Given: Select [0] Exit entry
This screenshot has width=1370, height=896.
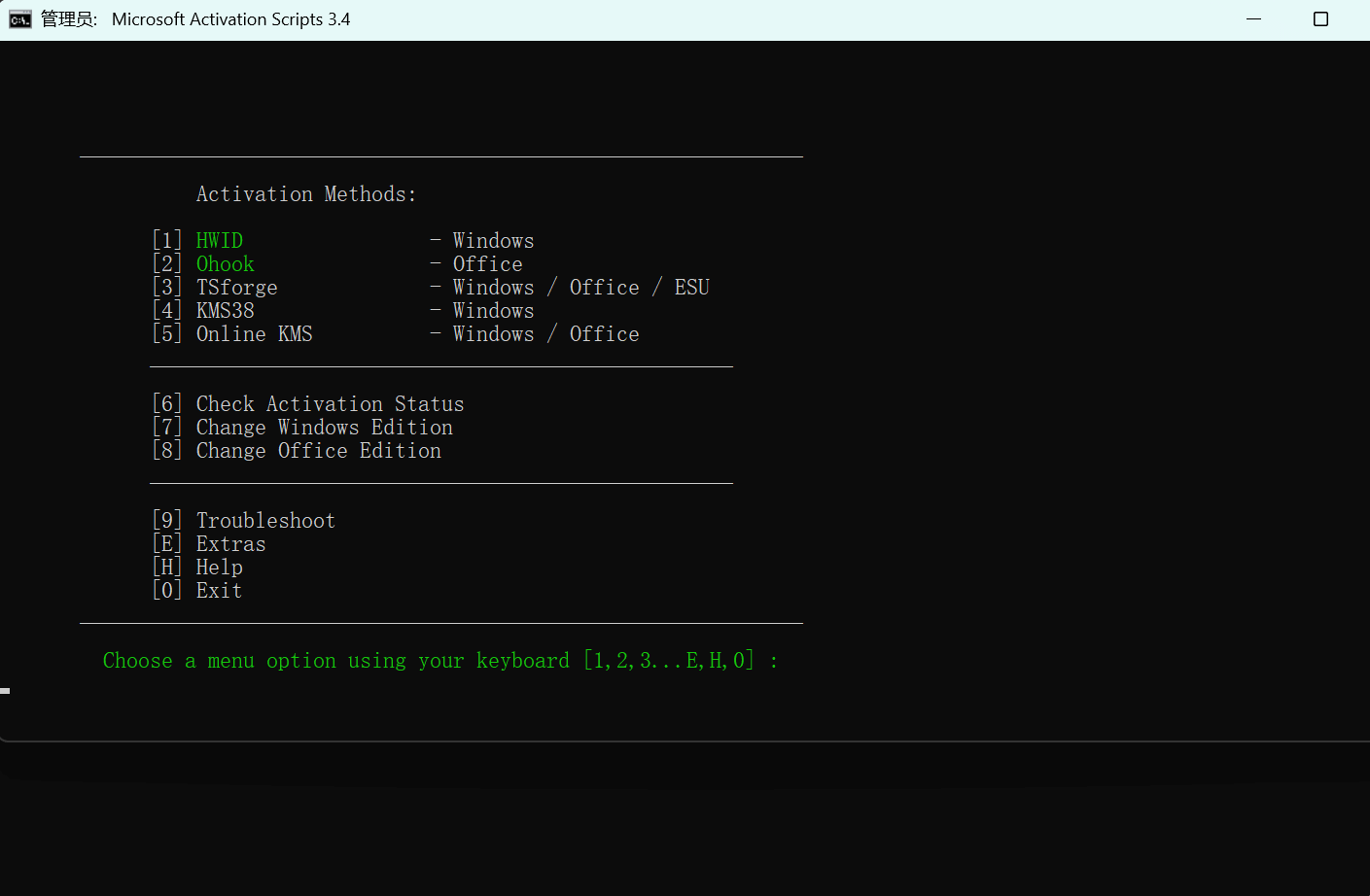Looking at the screenshot, I should (x=197, y=590).
